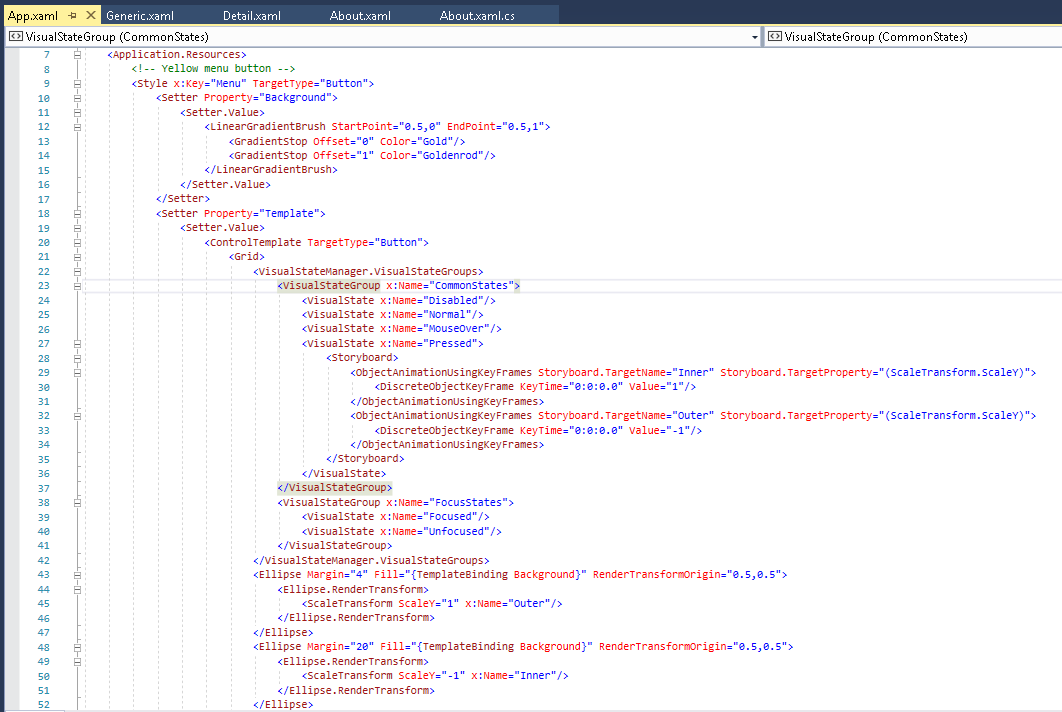
Task: Click Property="Template" on the Setter
Action: 261,213
